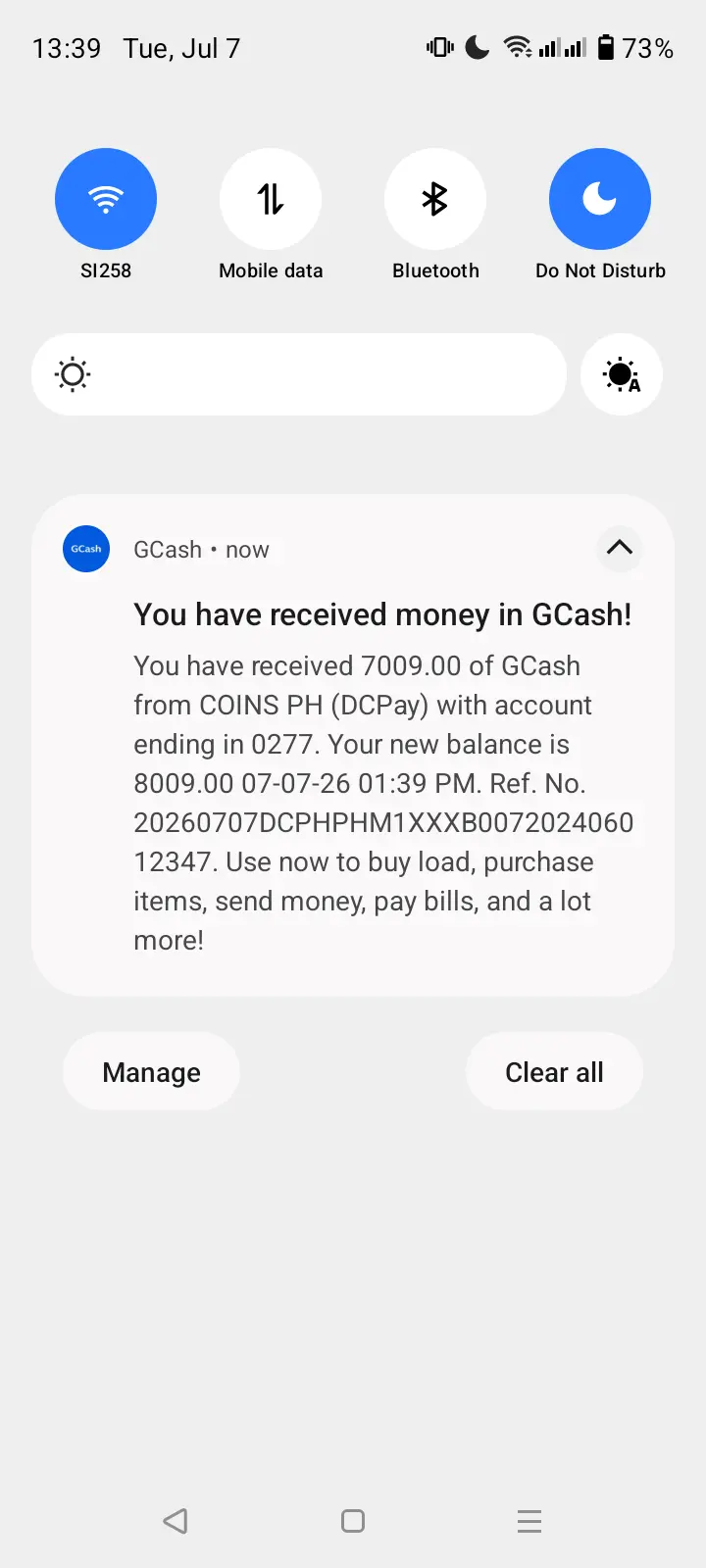Turn on the Bluetooth tile
706x1568 pixels.
pos(435,199)
